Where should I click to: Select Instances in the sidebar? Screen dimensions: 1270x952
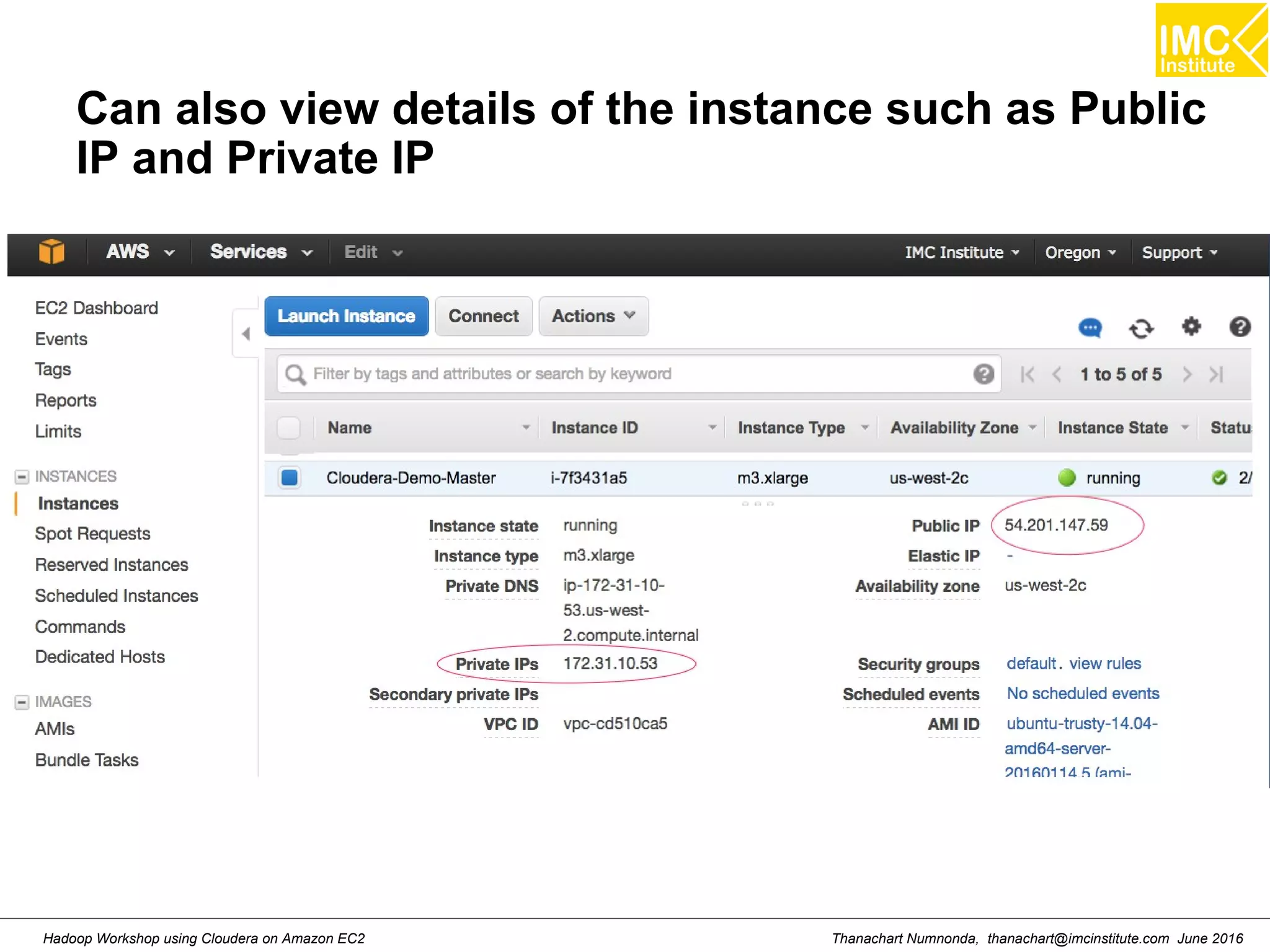(78, 503)
